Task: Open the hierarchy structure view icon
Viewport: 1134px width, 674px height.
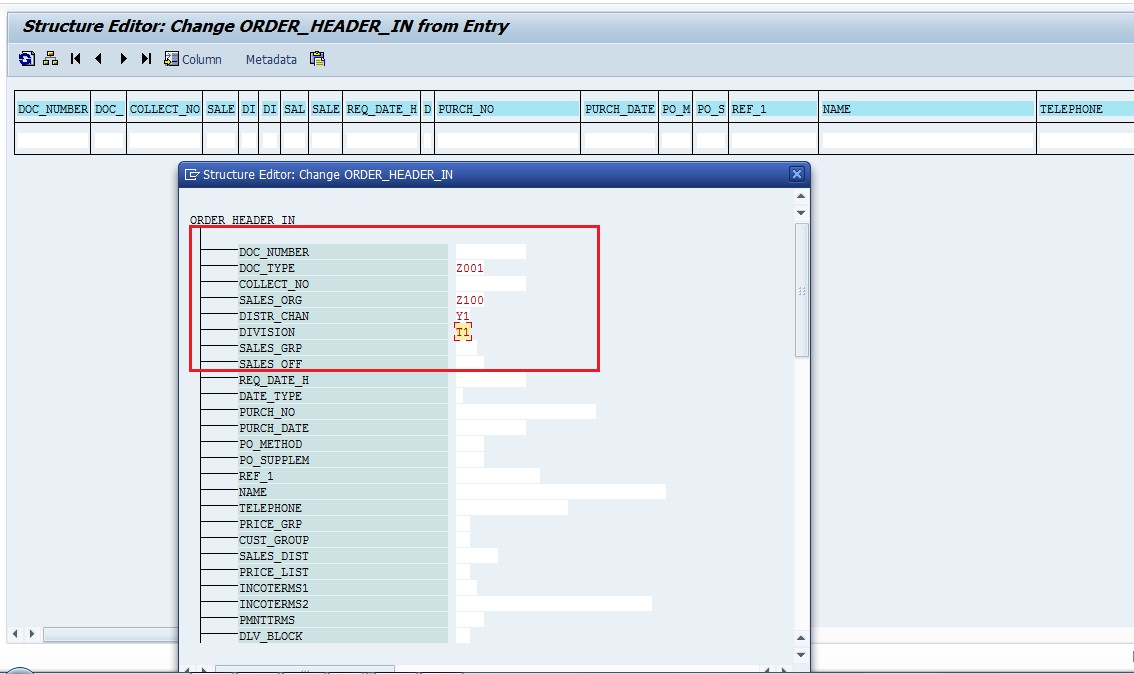Action: point(50,59)
